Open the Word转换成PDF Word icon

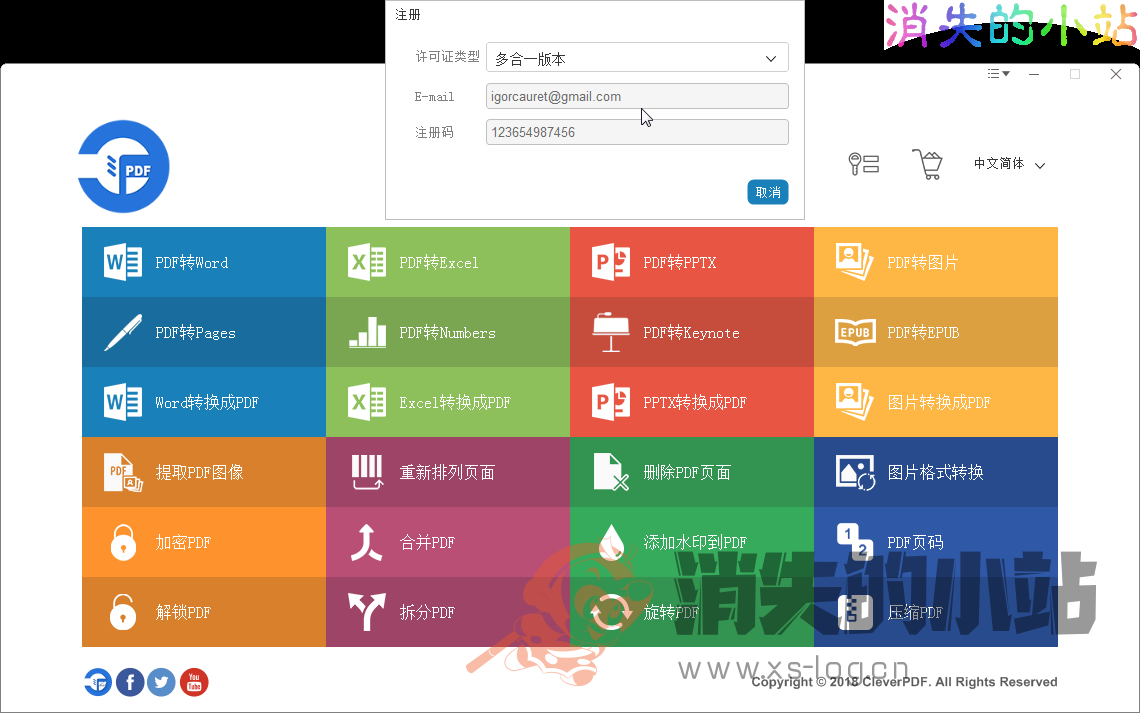pyautogui.click(x=123, y=402)
